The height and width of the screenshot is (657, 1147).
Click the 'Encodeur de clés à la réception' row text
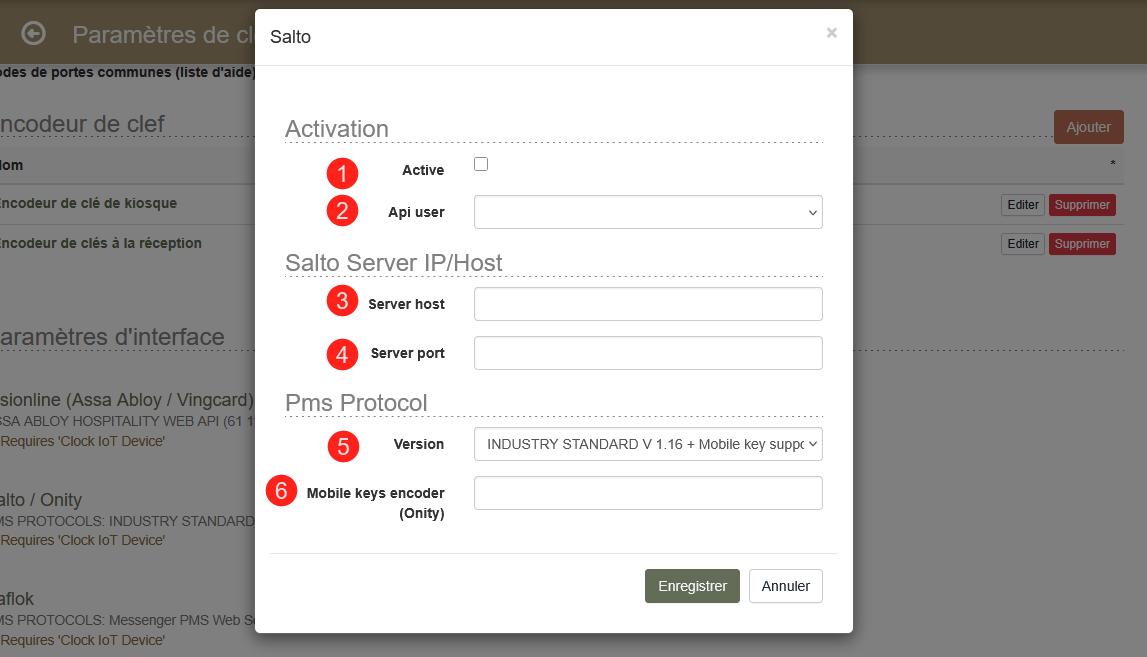[x=101, y=243]
